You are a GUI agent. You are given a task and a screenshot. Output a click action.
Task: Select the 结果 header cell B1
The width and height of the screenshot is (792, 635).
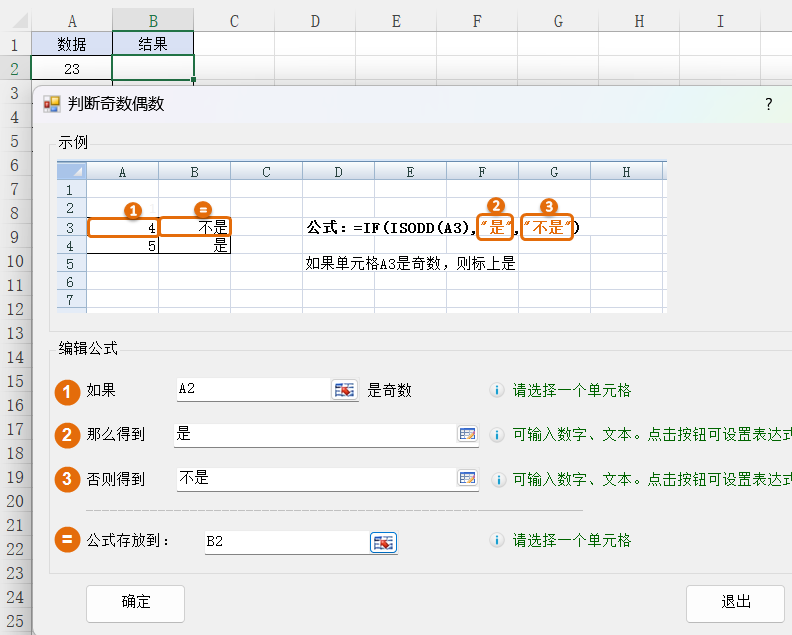point(152,44)
